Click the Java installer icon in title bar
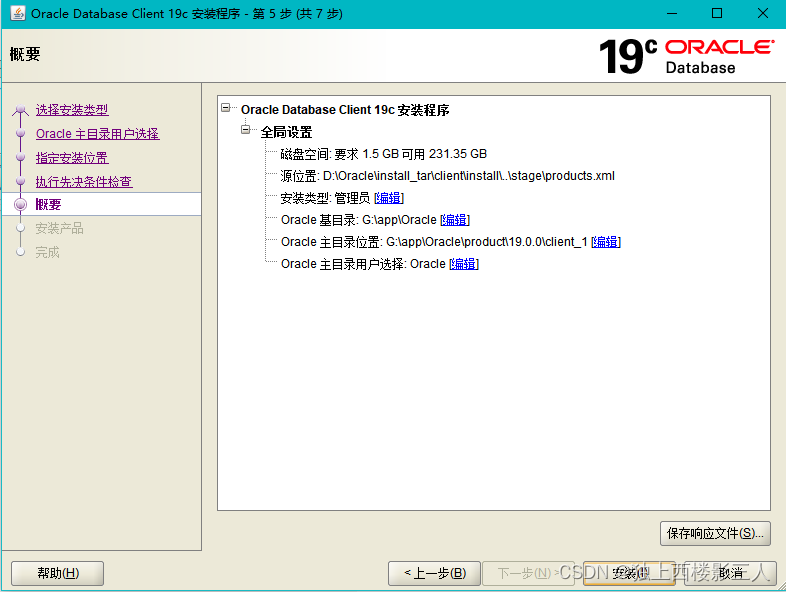 coord(18,13)
